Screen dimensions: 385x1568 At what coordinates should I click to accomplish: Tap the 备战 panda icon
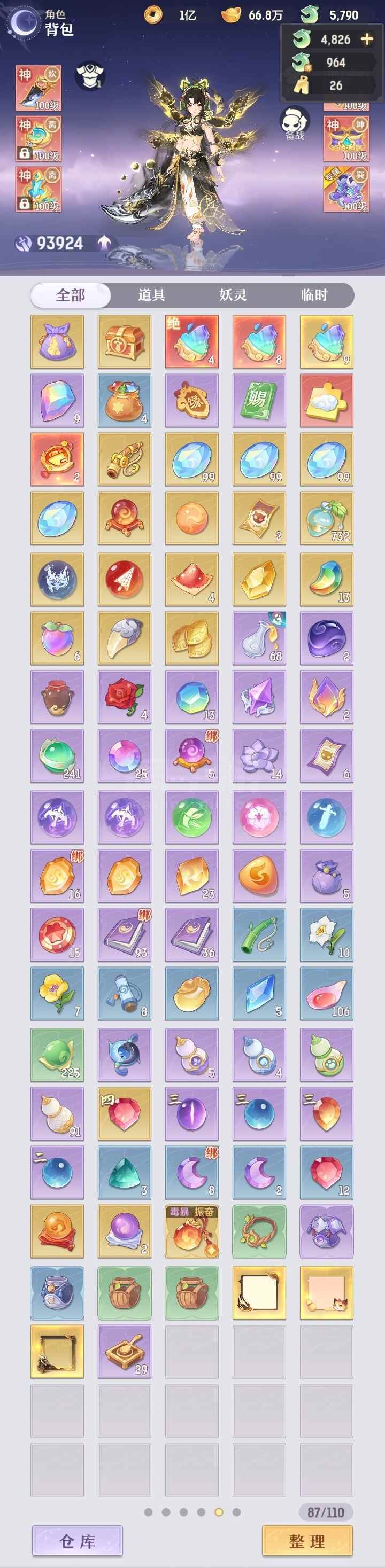point(295,123)
